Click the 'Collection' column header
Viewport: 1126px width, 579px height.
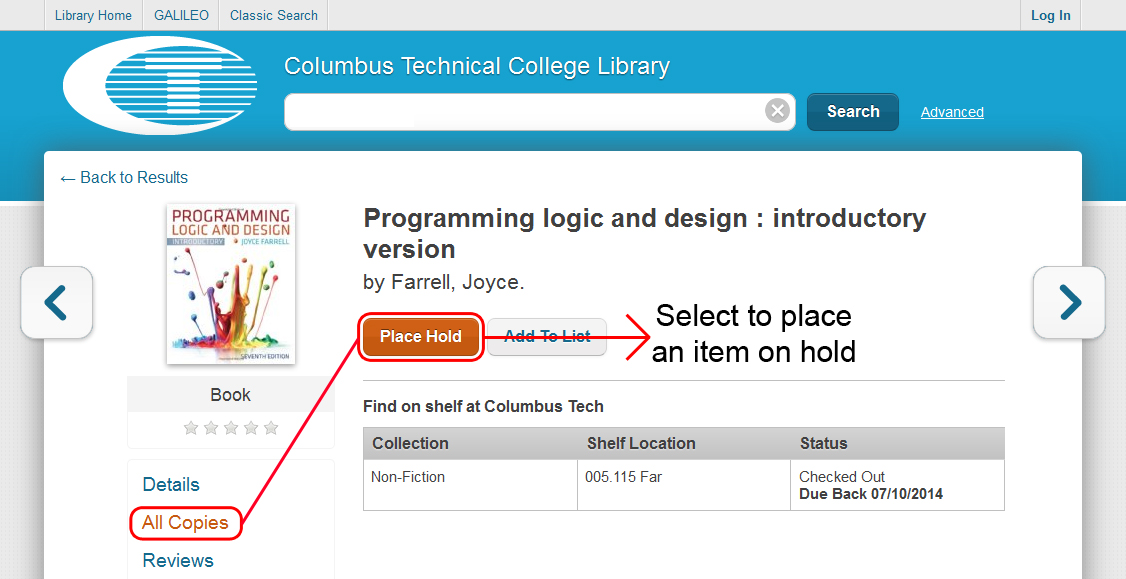(410, 443)
